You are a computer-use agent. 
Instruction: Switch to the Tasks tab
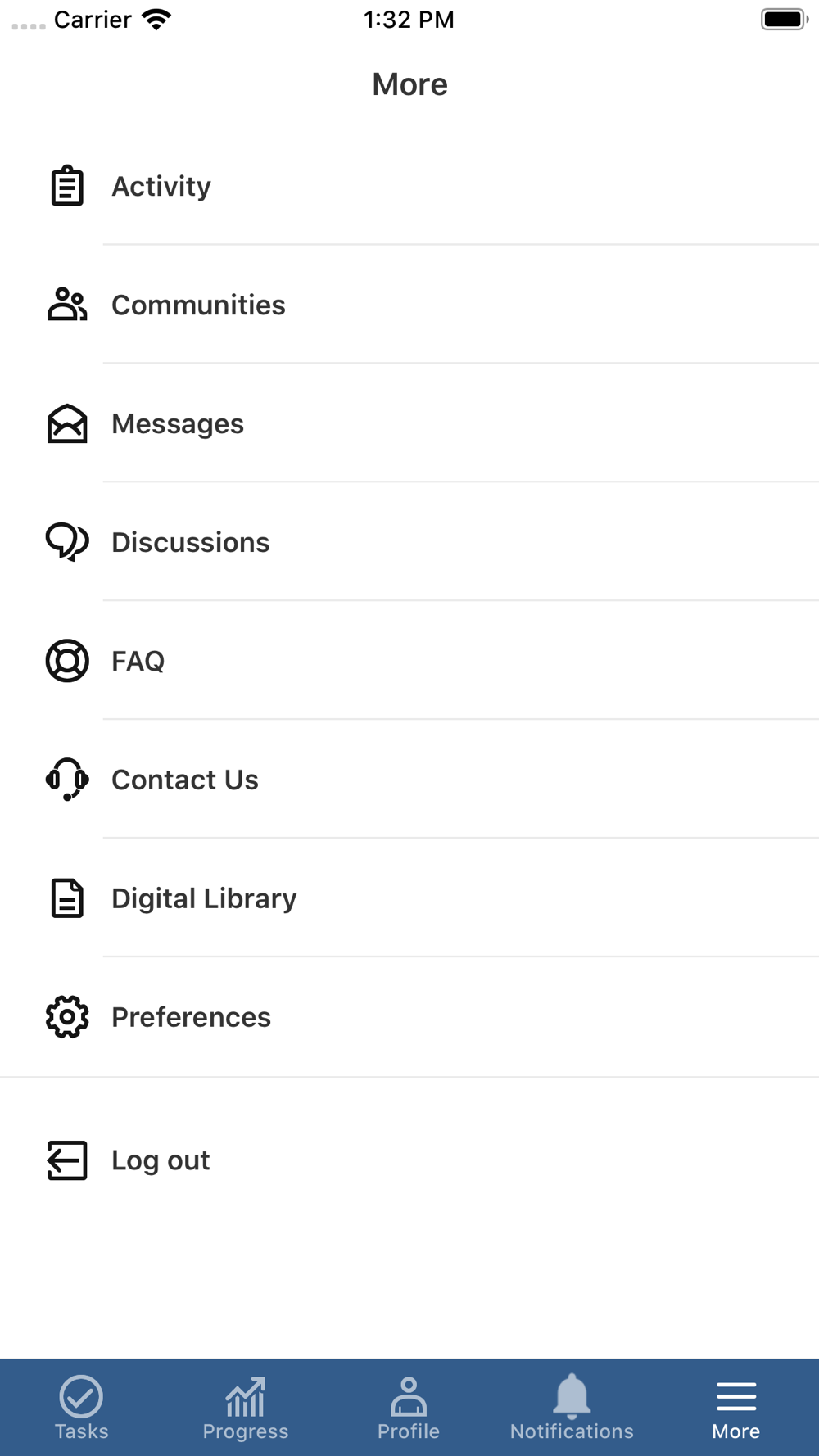click(x=81, y=1408)
